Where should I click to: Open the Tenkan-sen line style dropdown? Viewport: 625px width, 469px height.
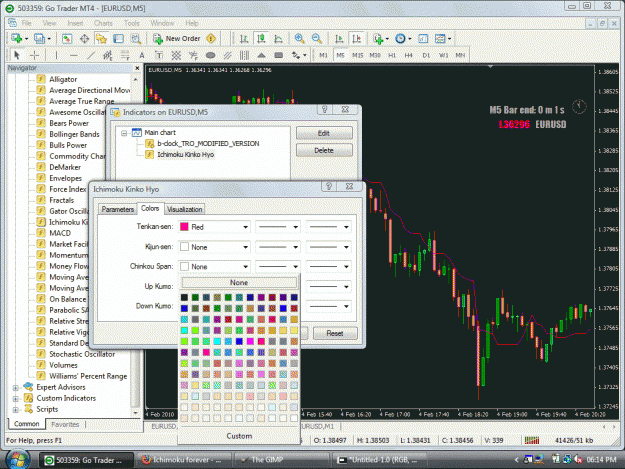[x=278, y=227]
